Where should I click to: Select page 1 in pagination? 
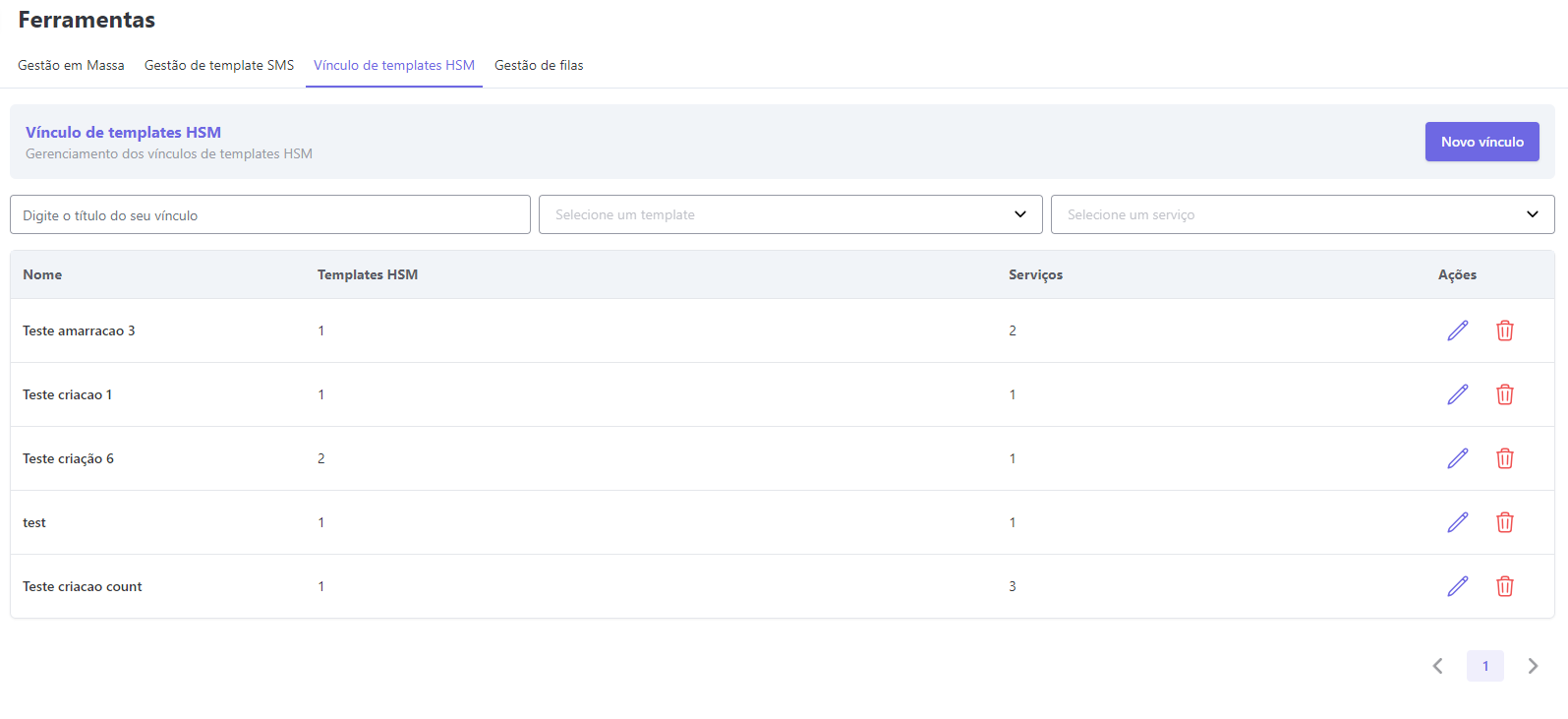click(1485, 666)
